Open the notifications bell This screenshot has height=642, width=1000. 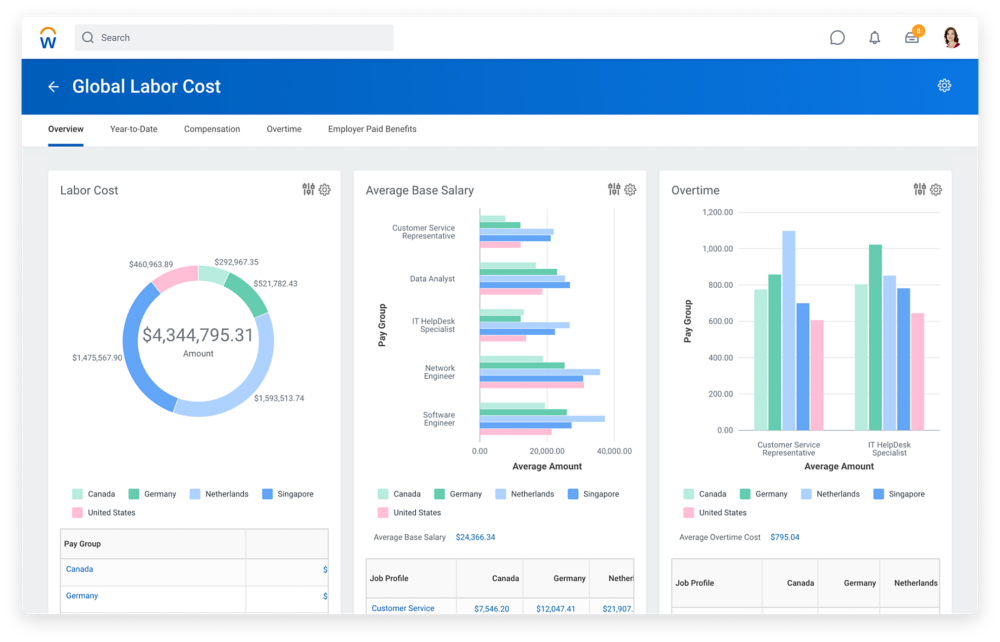tap(874, 37)
